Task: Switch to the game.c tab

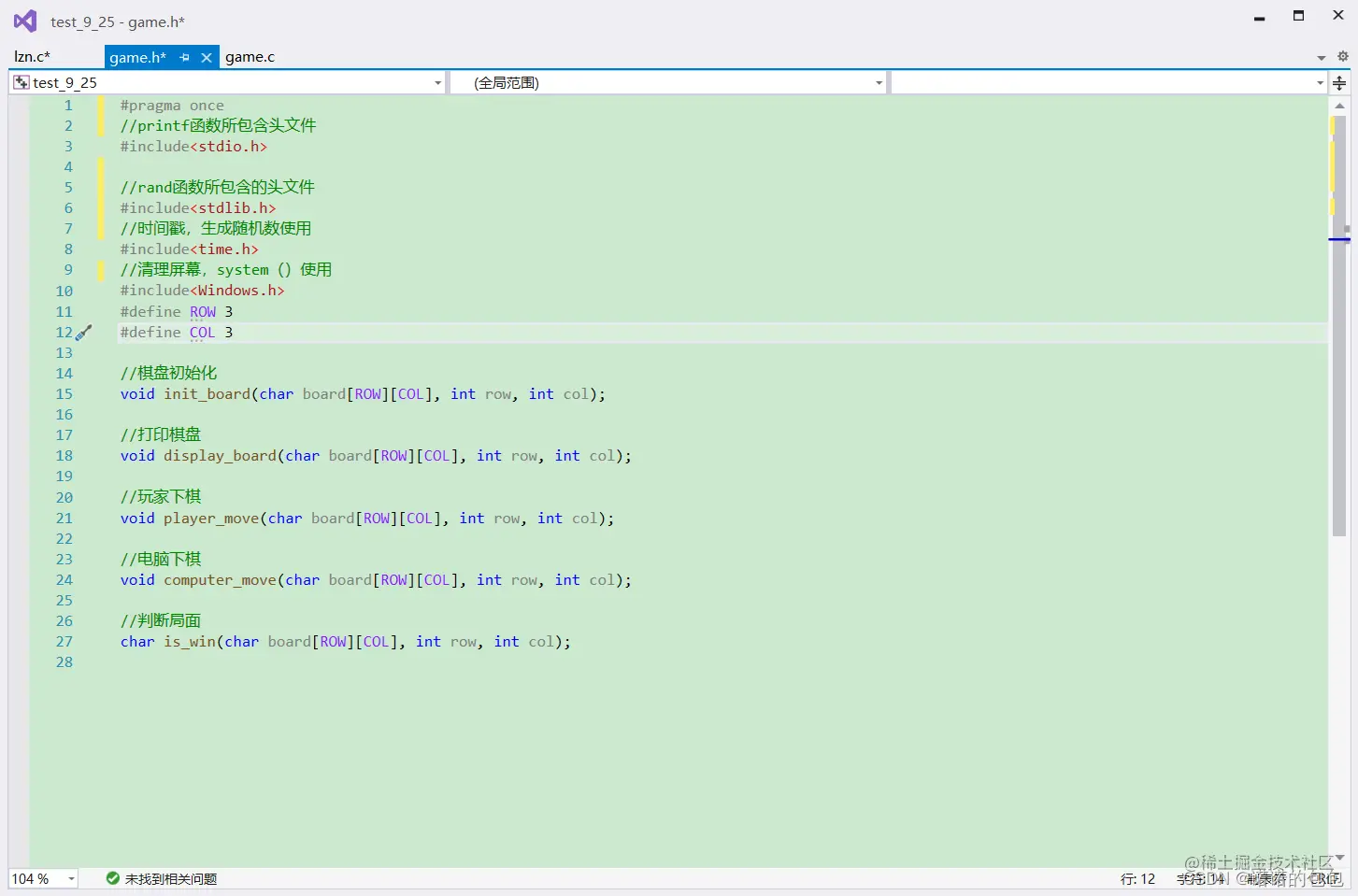Action: [250, 57]
